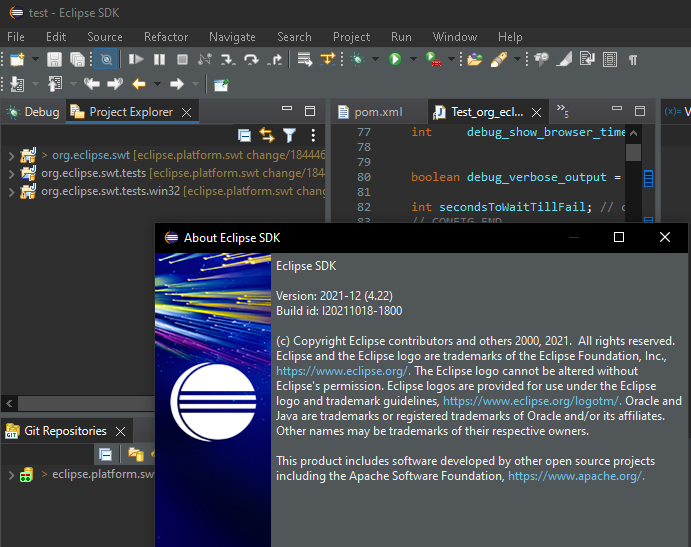691x547 pixels.
Task: Open the hidden editor tabs list chevron
Action: [562, 110]
